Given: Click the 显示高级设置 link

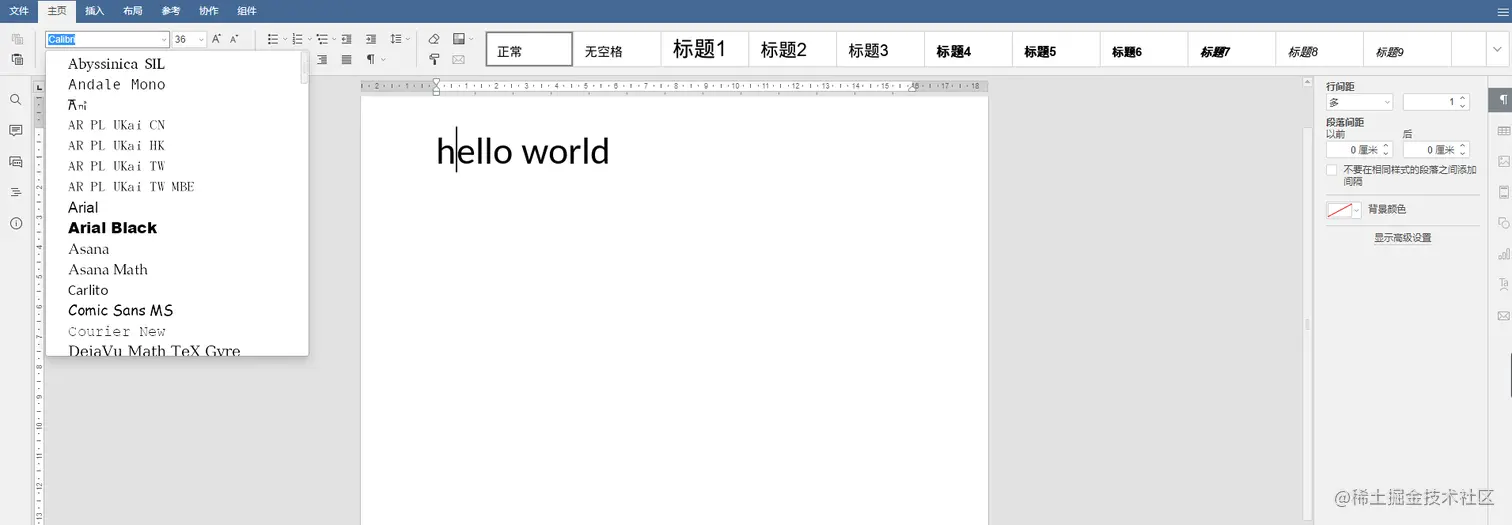Looking at the screenshot, I should [1402, 238].
